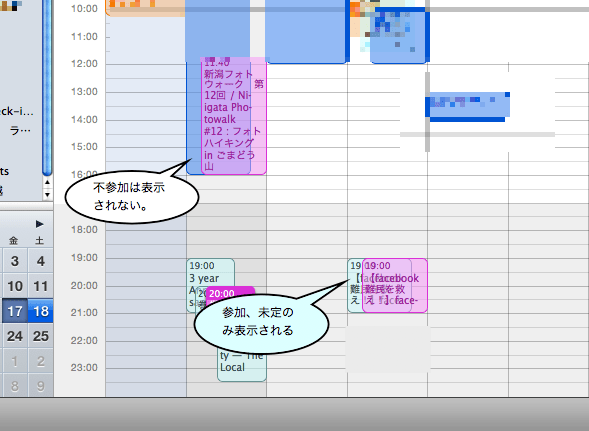This screenshot has height=431, width=589.
Task: Select date 10 in mini calendar
Action: pos(14,286)
